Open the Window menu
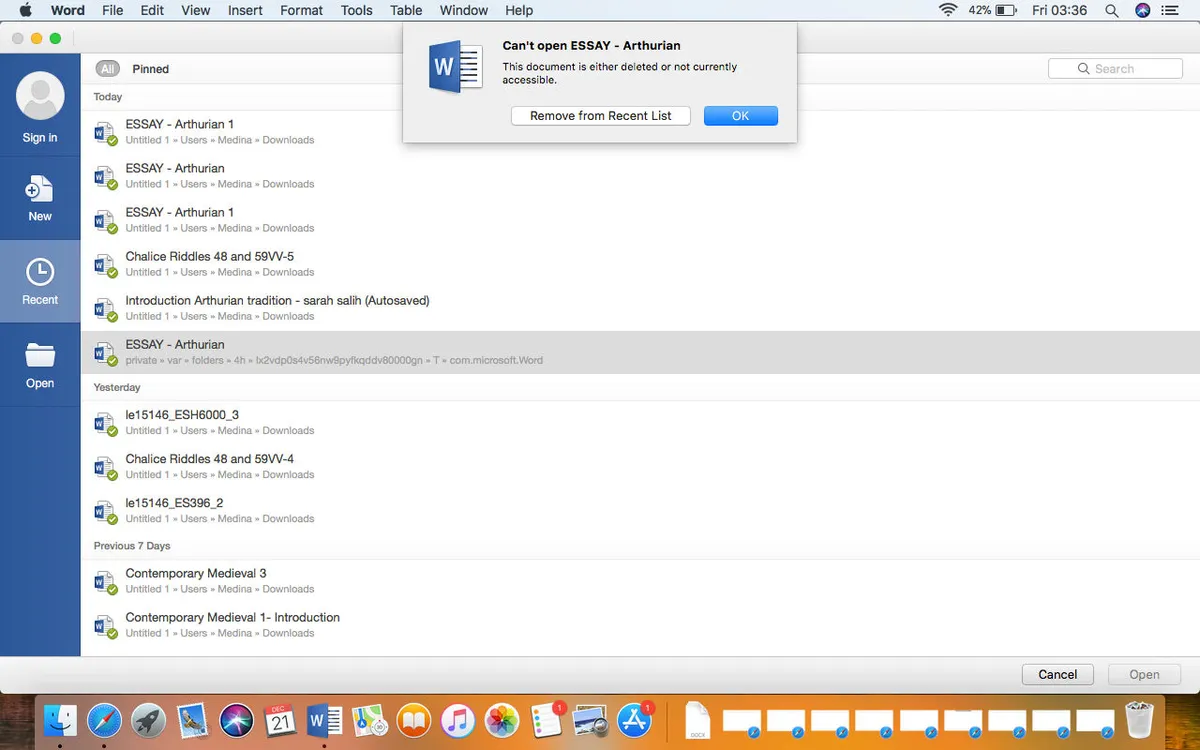Screen dimensions: 1200x750 click(464, 10)
